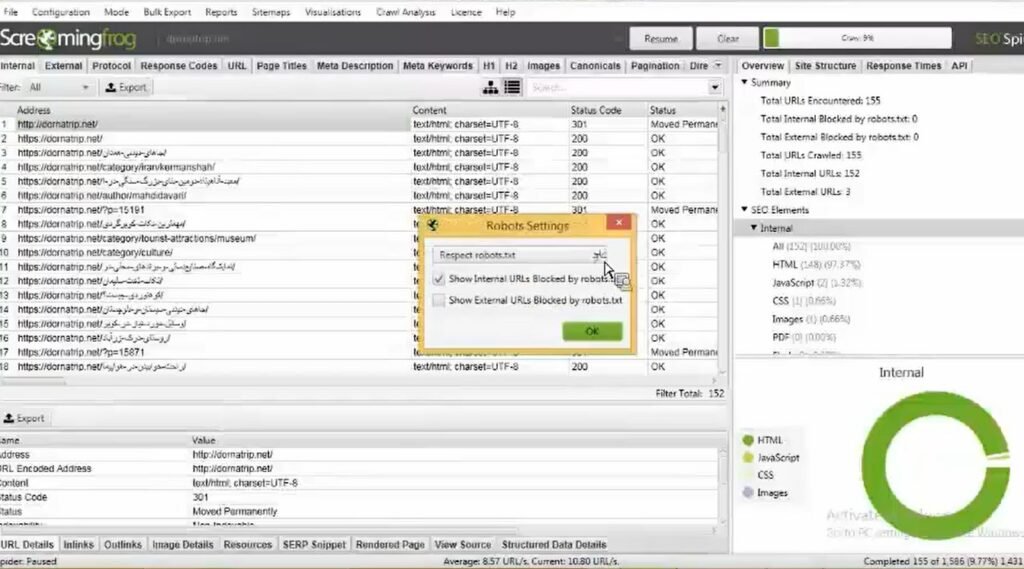Click the lower panel Export icon button
Image resolution: width=1024 pixels, height=569 pixels.
pyautogui.click(x=24, y=418)
